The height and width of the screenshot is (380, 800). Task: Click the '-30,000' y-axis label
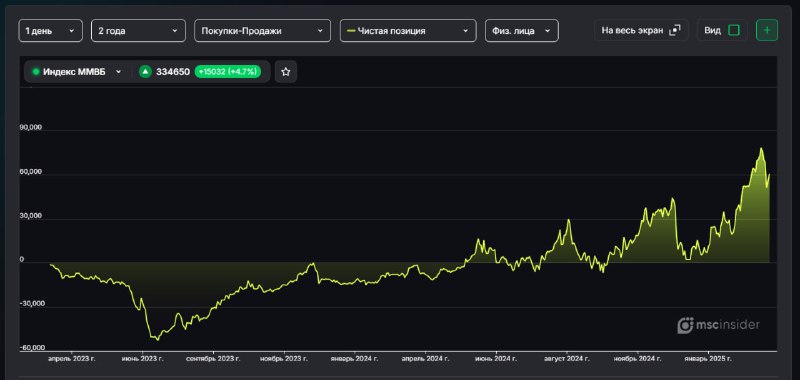click(x=32, y=303)
